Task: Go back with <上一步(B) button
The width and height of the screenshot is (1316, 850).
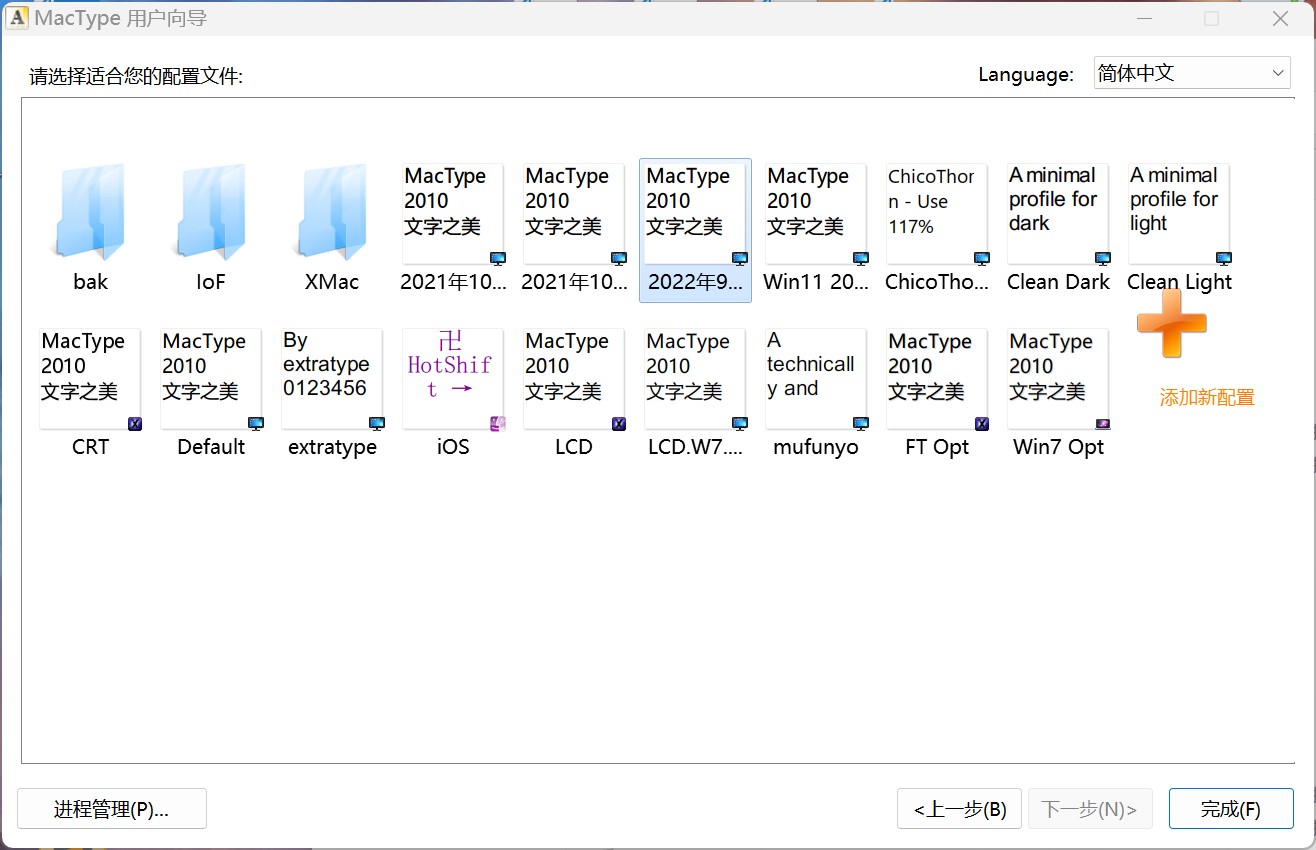Action: [960, 809]
